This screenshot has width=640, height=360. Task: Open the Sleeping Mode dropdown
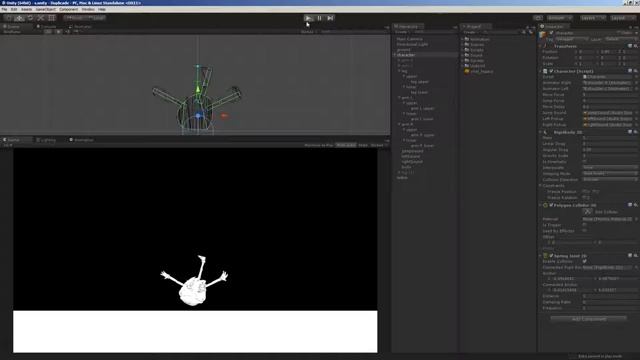point(609,173)
